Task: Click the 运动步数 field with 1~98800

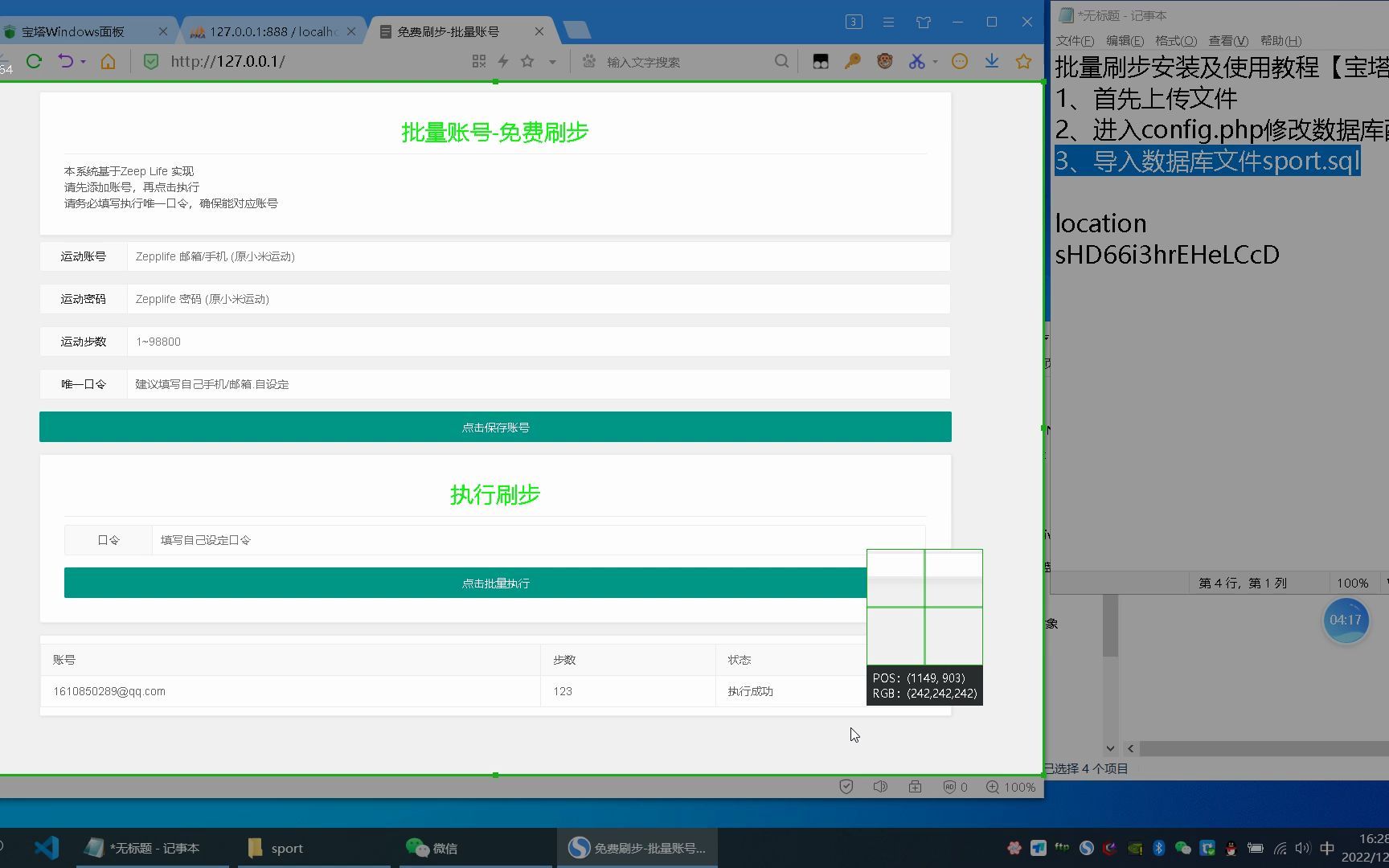Action: pyautogui.click(x=539, y=342)
